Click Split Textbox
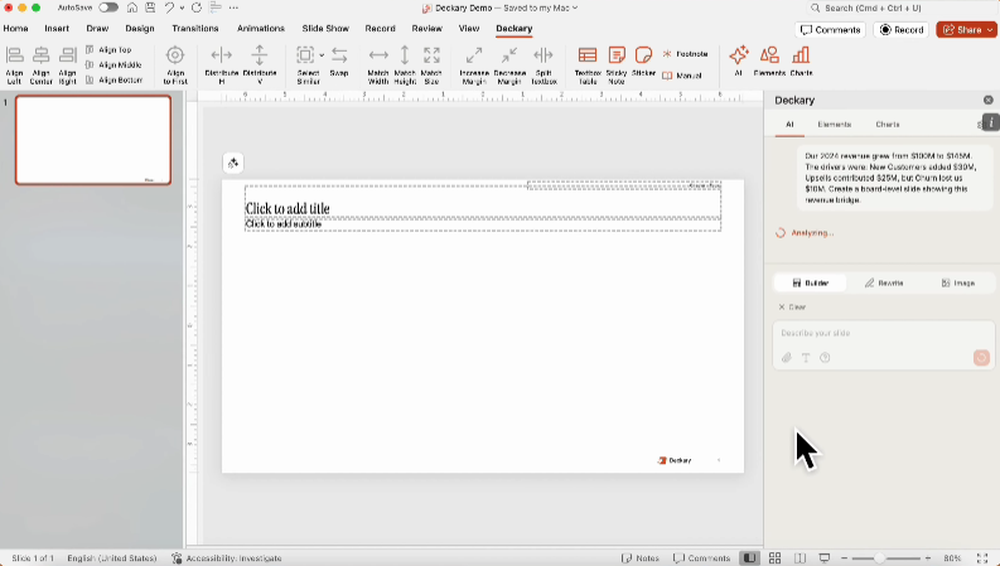1000x566 pixels. (x=544, y=64)
